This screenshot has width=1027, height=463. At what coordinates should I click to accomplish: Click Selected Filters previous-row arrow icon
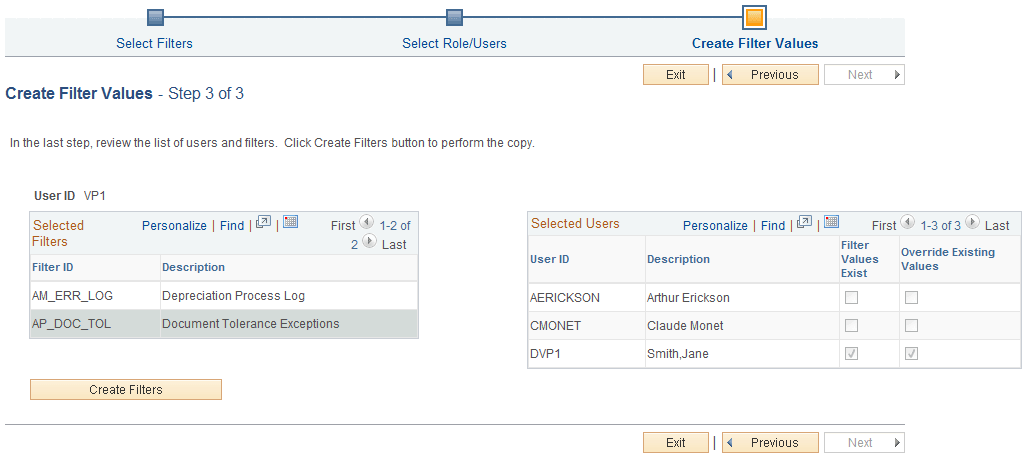point(366,223)
